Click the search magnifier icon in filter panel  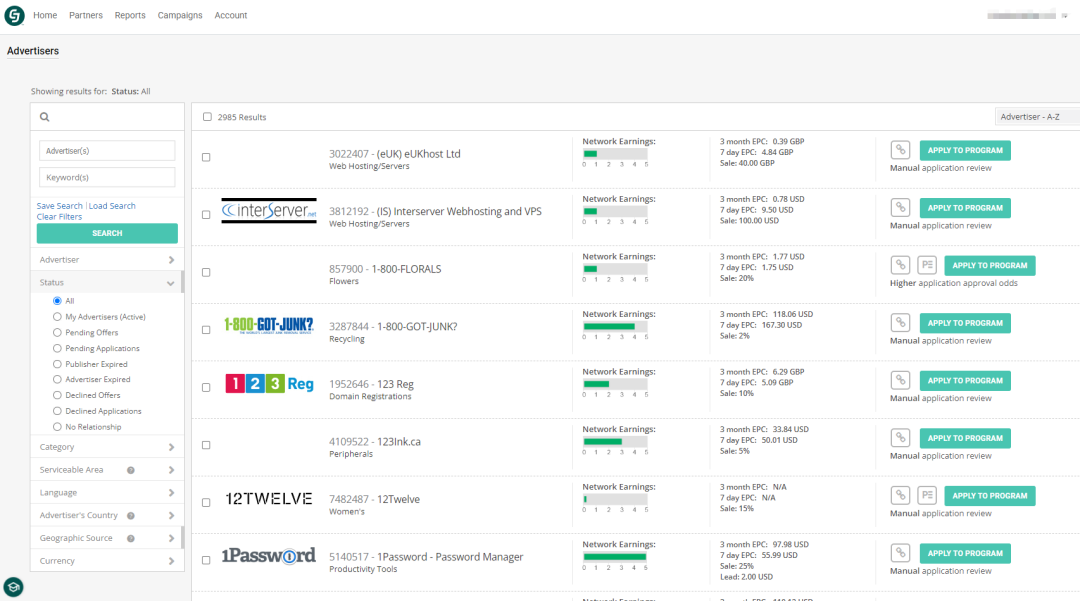coord(45,117)
